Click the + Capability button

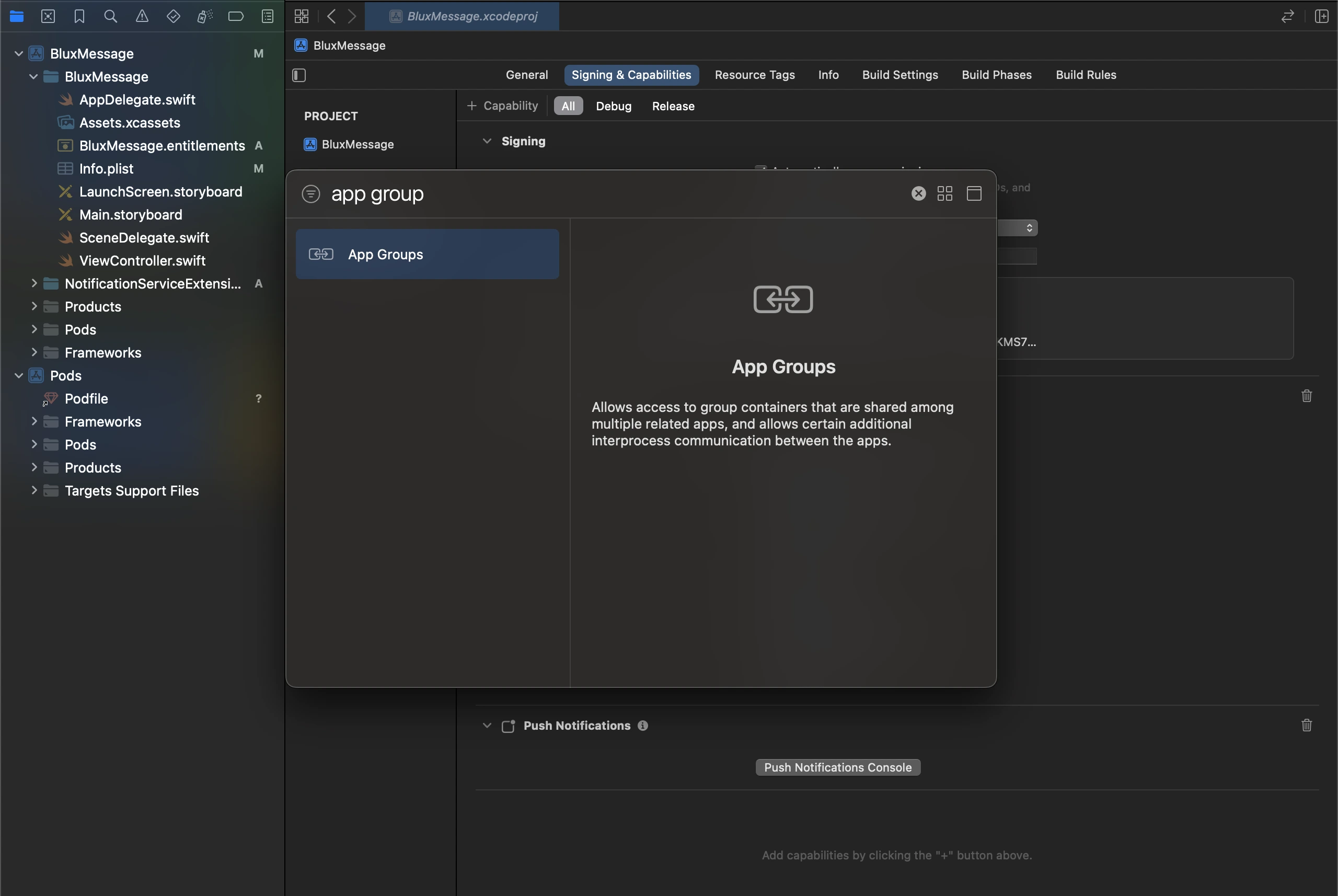pos(502,106)
